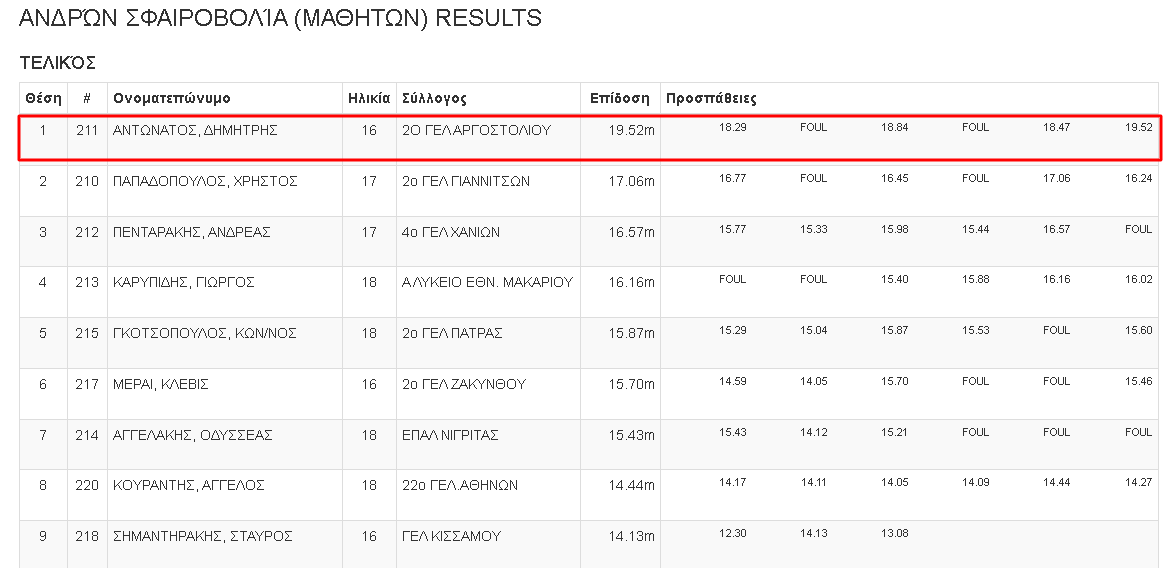The image size is (1169, 568).
Task: Click the 19.52m winning result cell
Action: 631,131
